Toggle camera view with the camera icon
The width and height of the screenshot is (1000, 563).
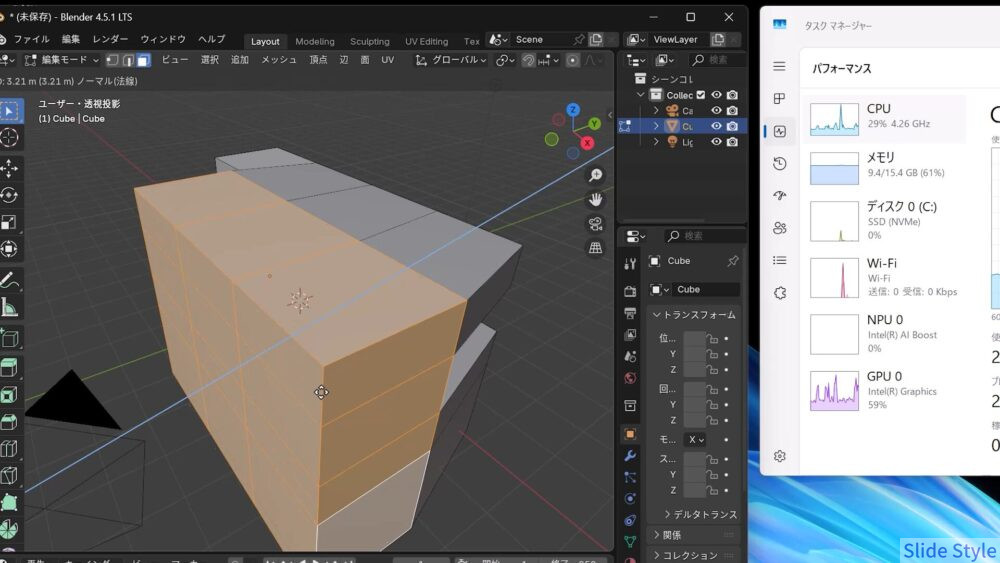click(x=596, y=223)
